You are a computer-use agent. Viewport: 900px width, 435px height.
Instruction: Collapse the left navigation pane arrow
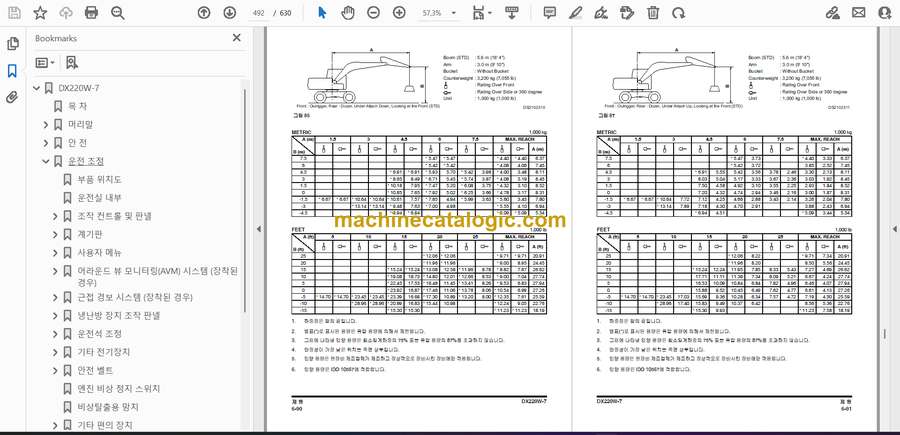(x=258, y=229)
